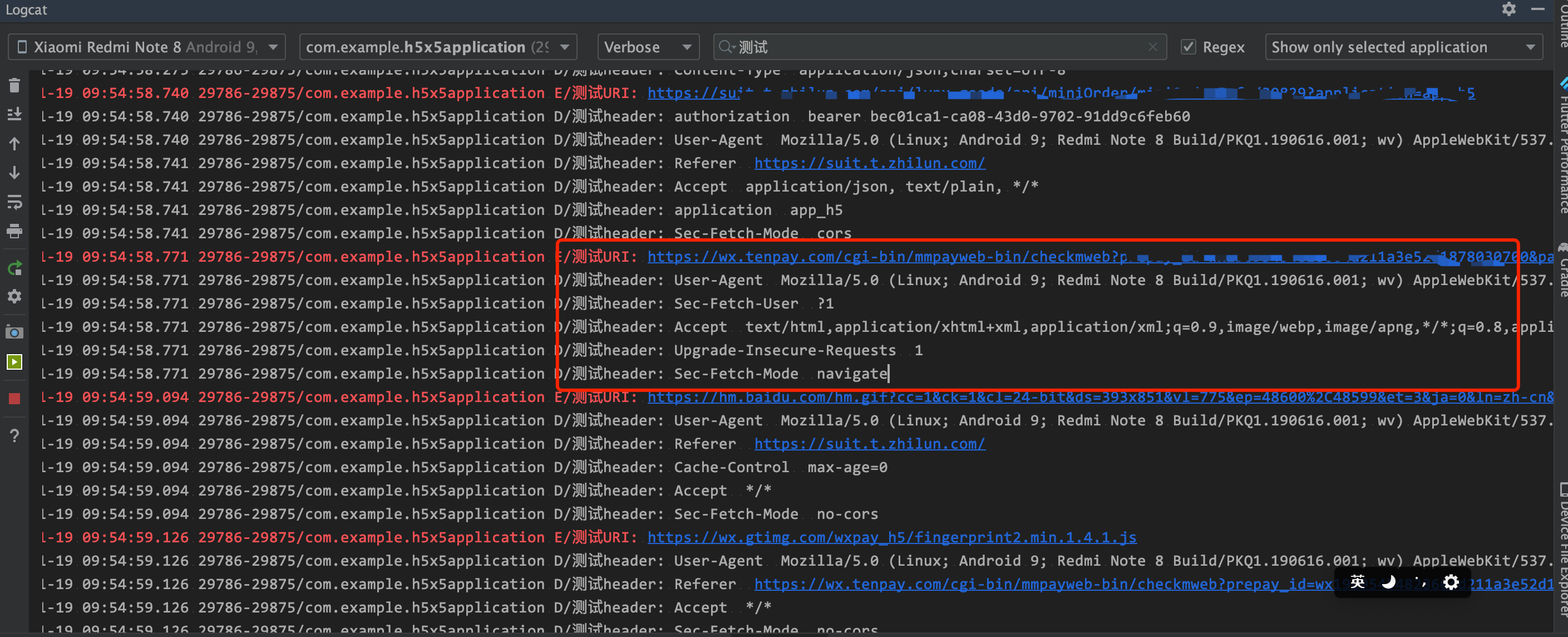Viewport: 1568px width, 637px height.
Task: Clear logcat with the trash icon
Action: (x=14, y=86)
